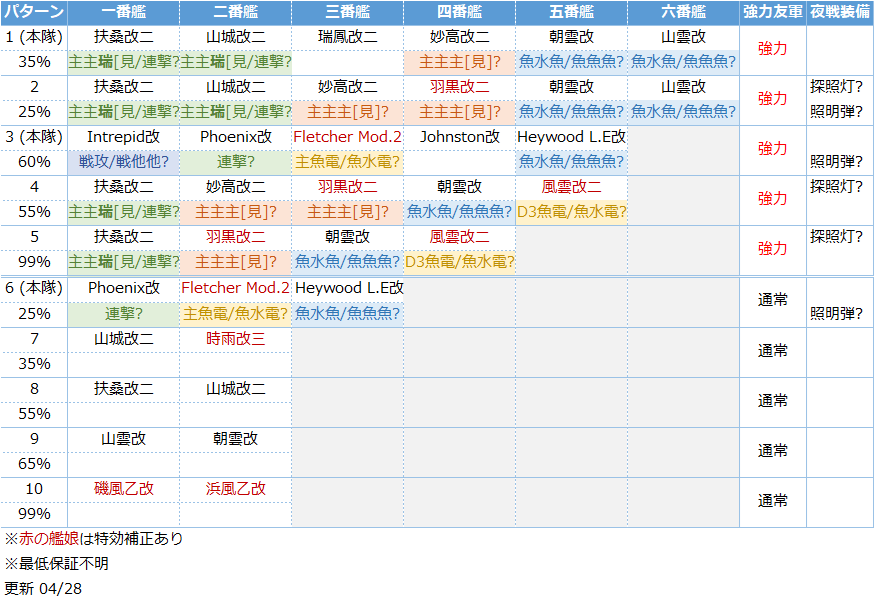The height and width of the screenshot is (603, 874).
Task: Select the 1 (本隊) pattern cell
Action: point(34,37)
